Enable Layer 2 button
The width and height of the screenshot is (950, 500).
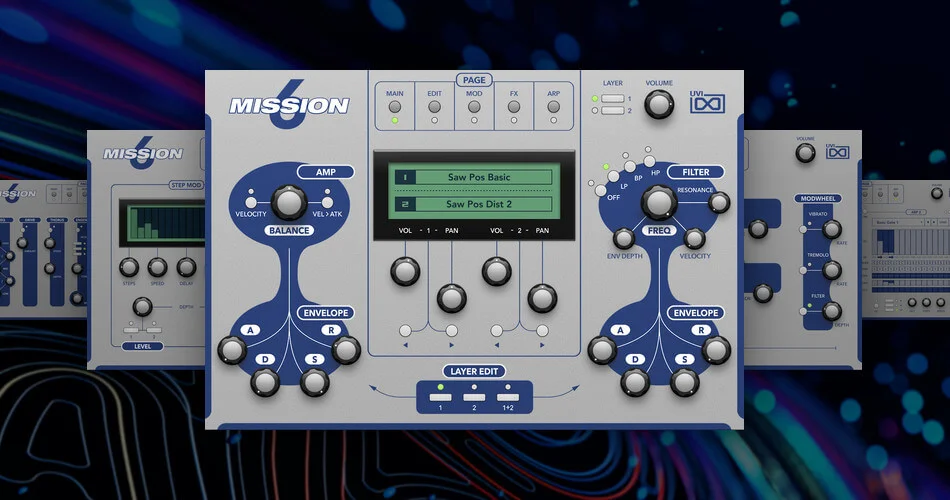(613, 110)
